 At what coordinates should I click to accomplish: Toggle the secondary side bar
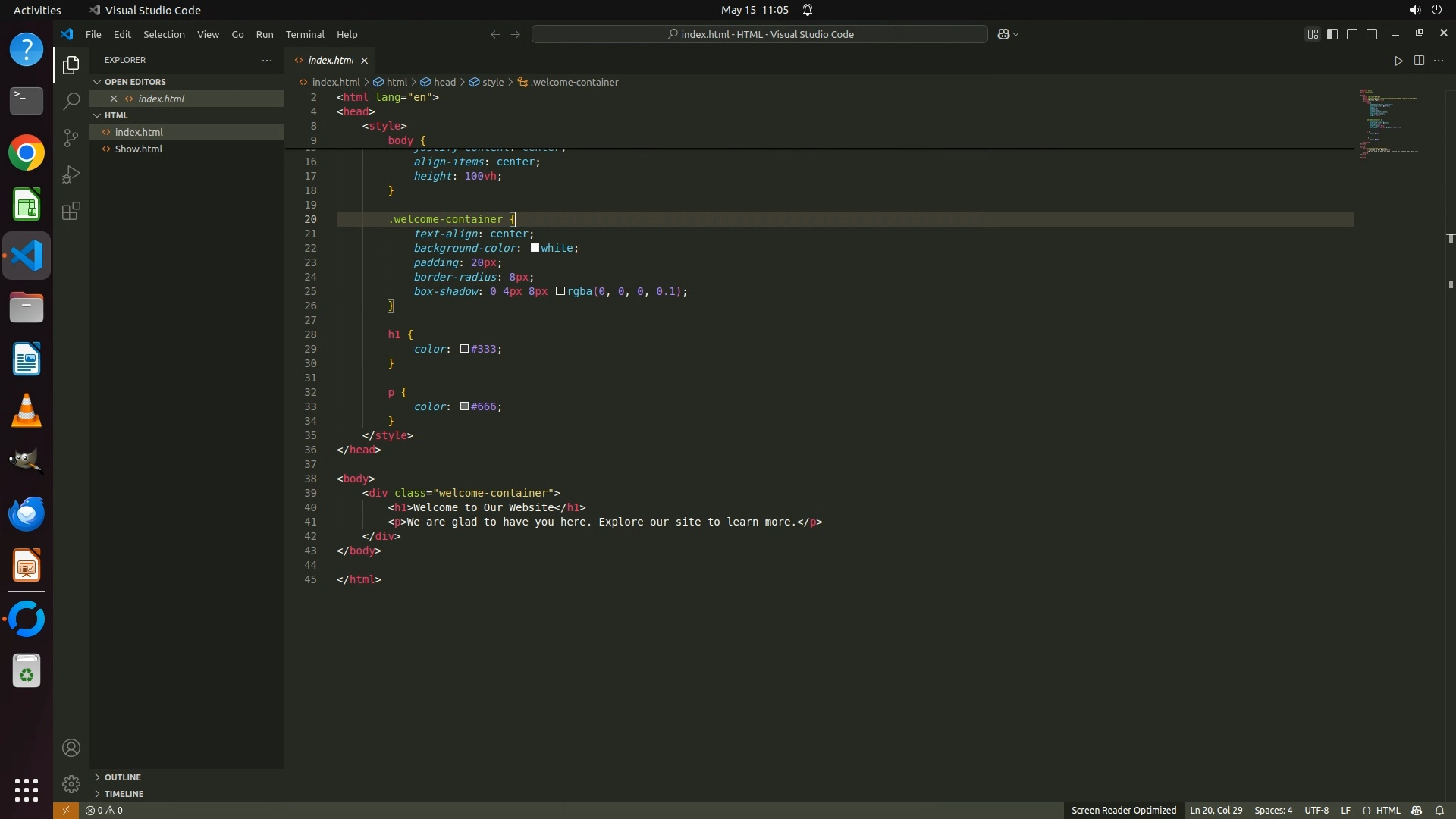coord(1372,34)
